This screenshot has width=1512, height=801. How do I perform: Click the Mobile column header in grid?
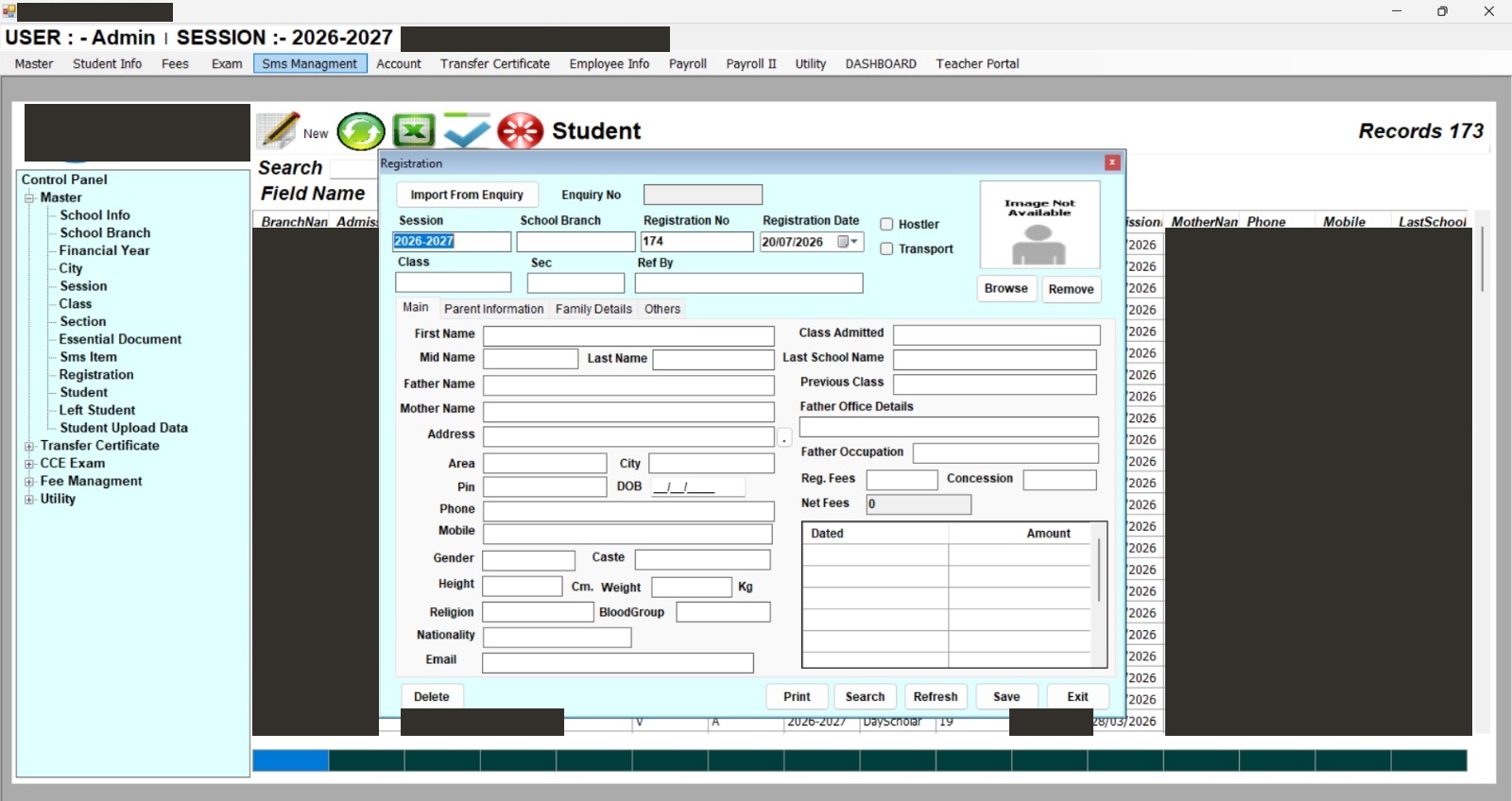[x=1344, y=221]
